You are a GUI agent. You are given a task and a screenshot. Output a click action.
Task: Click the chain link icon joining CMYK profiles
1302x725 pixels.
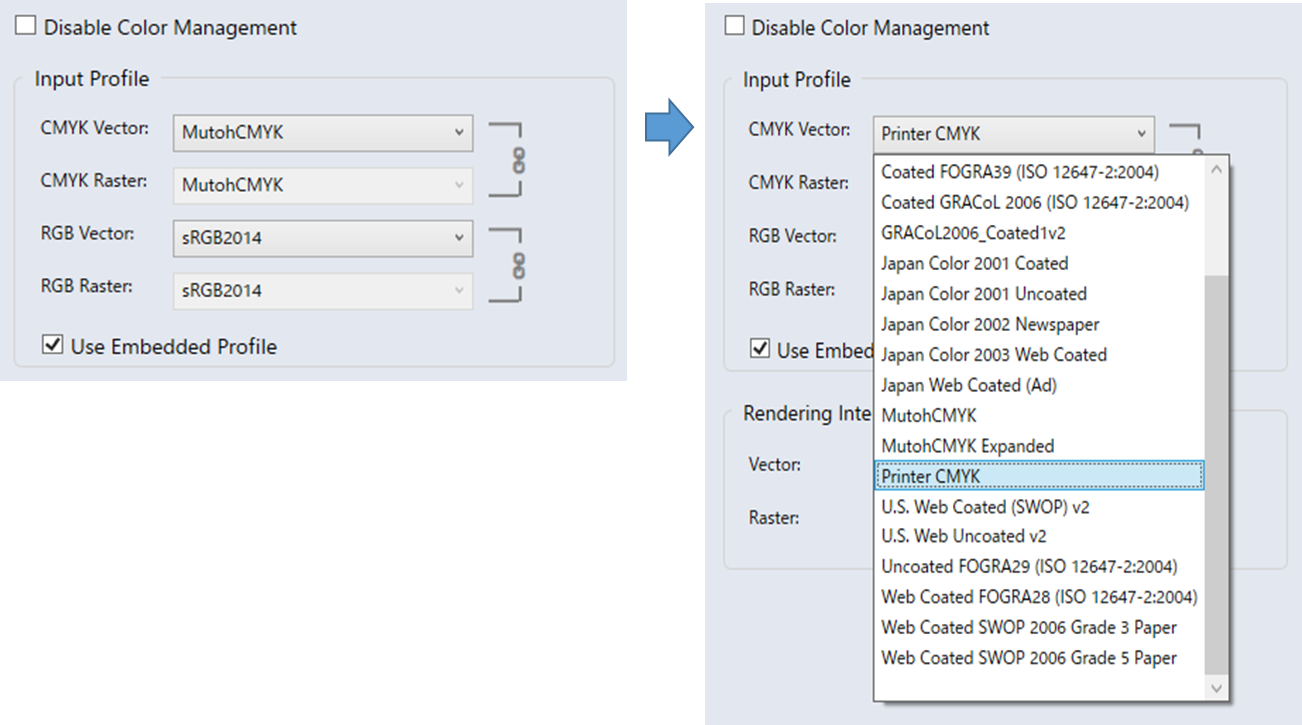pyautogui.click(x=518, y=158)
